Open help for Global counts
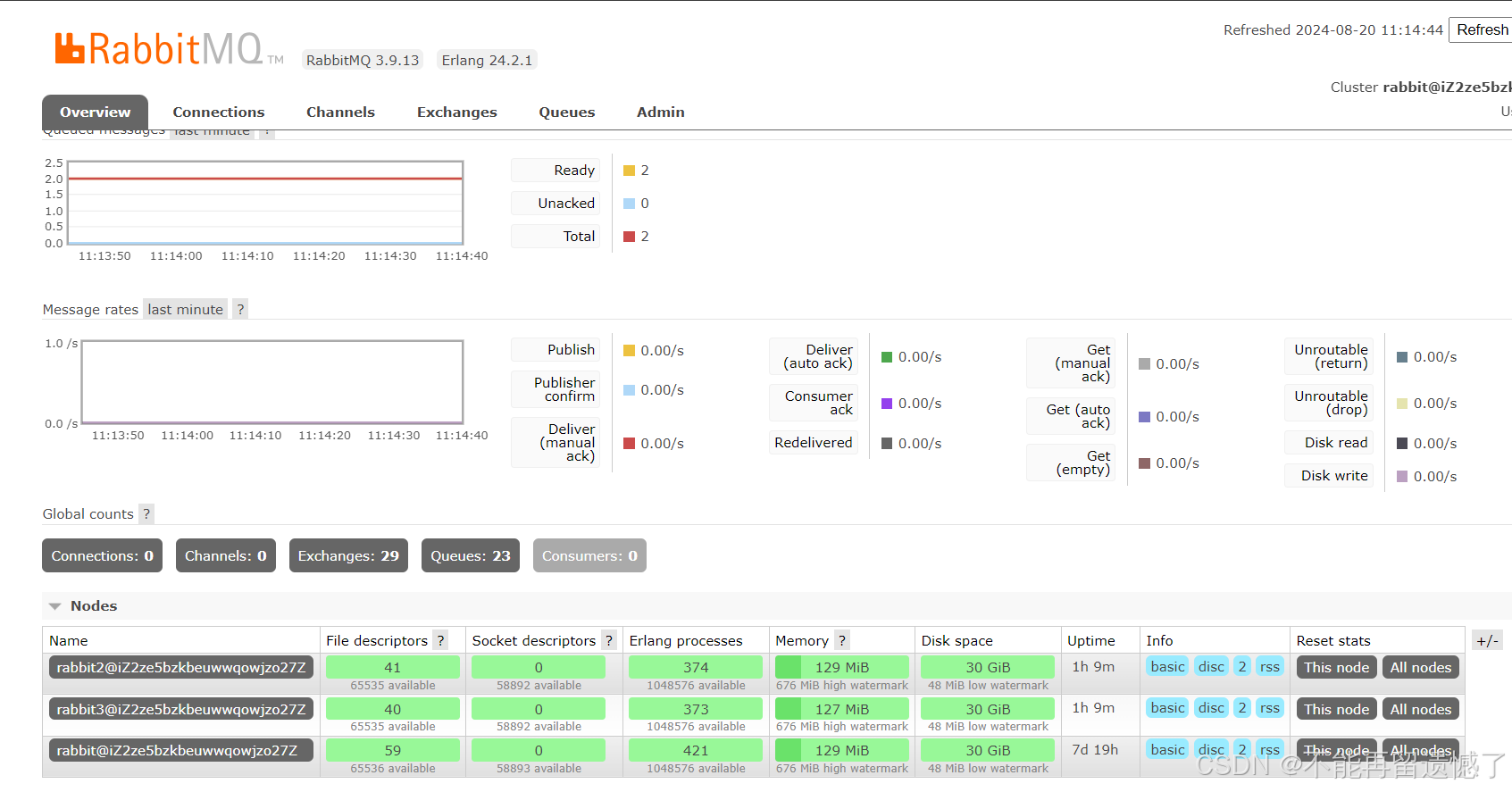The height and width of the screenshot is (792, 1512). (x=146, y=513)
